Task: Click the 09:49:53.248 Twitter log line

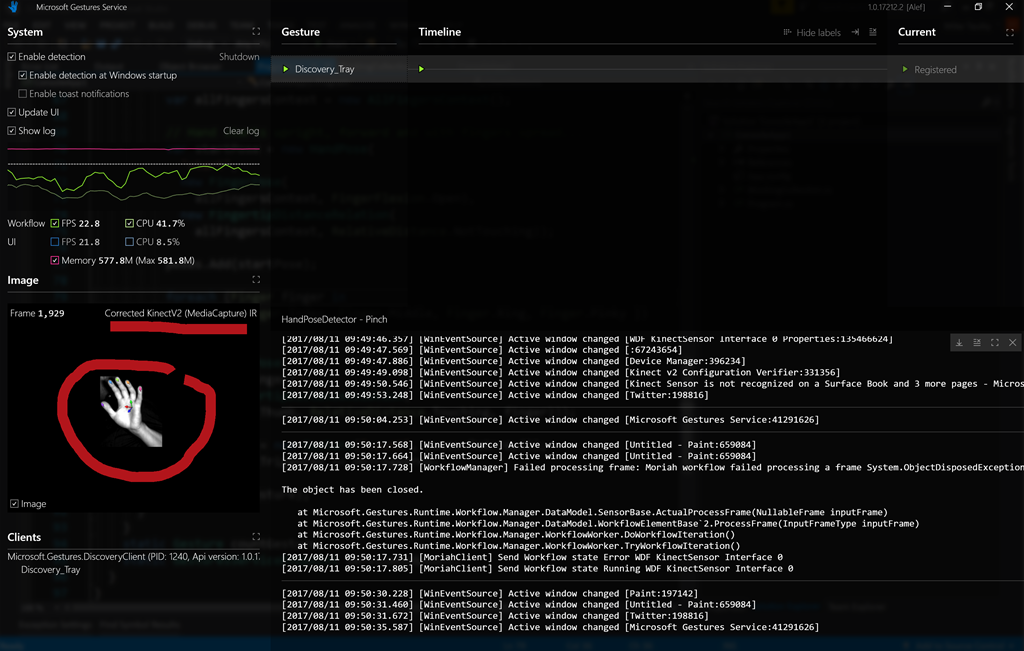Action: [495, 395]
